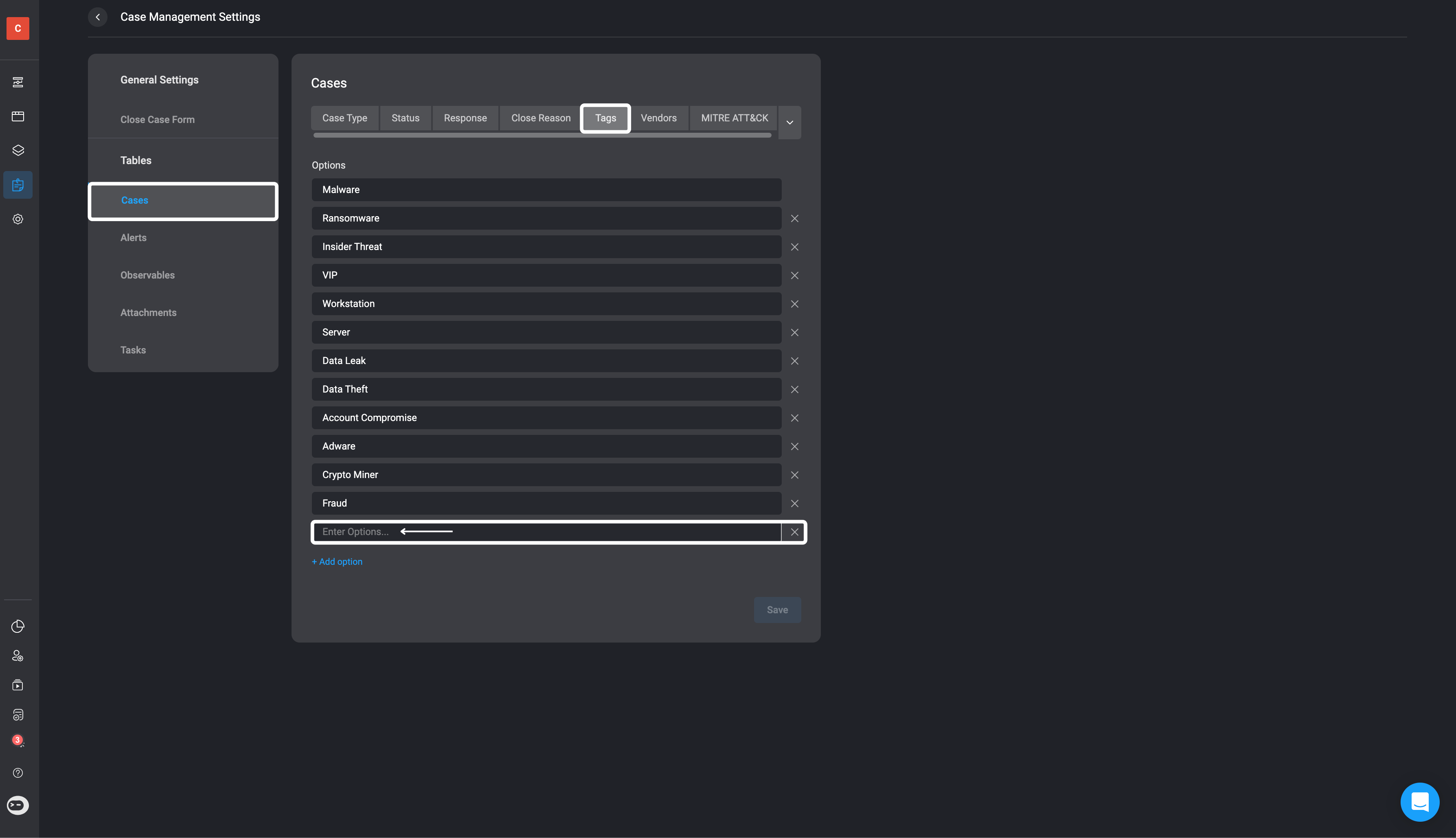
Task: Click the Add option link
Action: click(337, 562)
